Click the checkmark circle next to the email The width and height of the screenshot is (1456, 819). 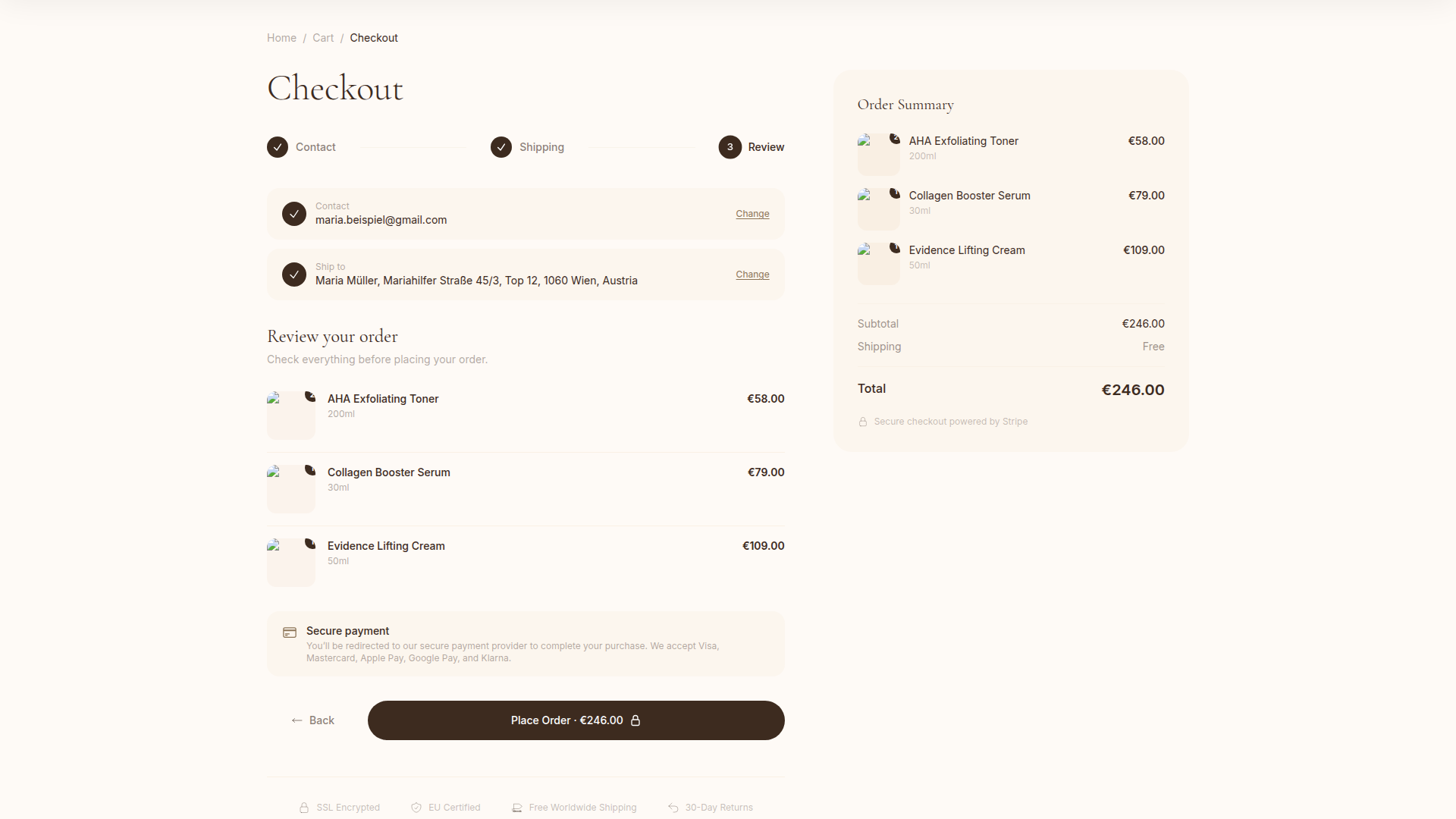point(294,214)
